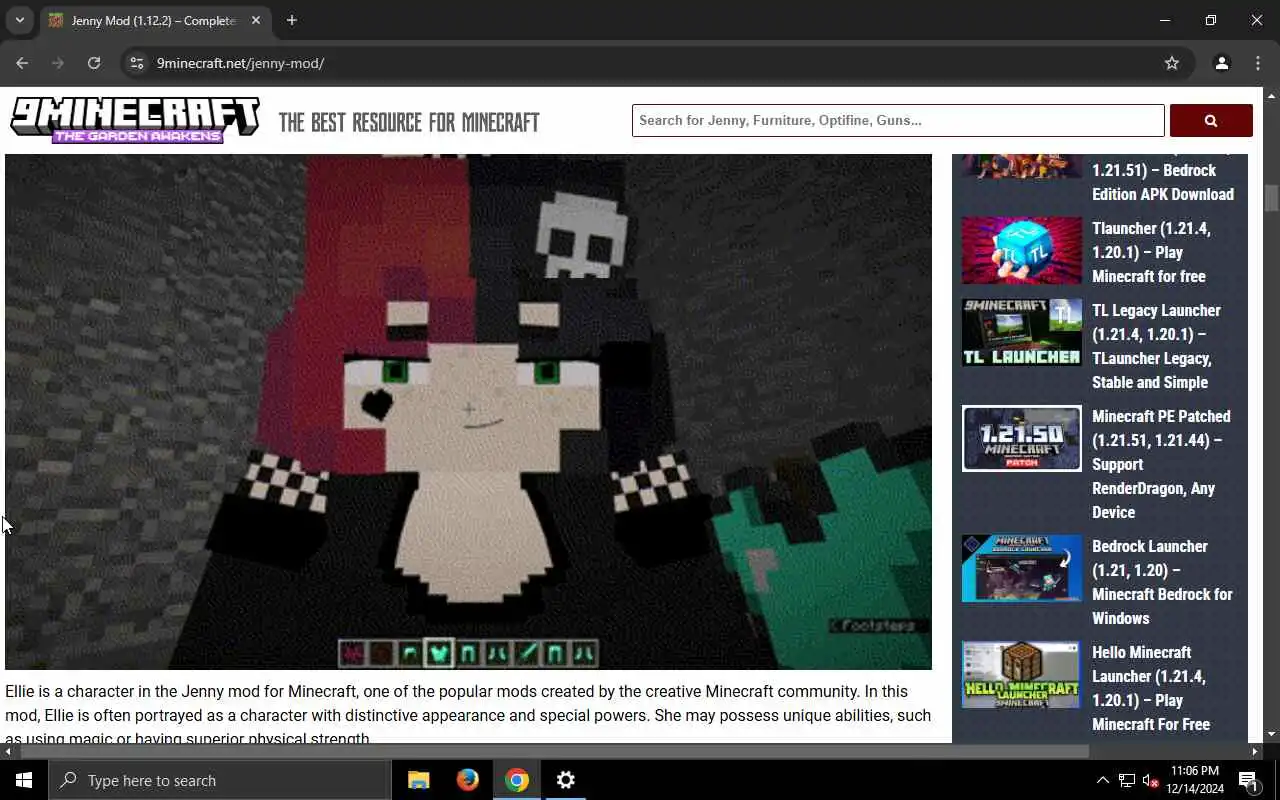The image size is (1280, 800).
Task: Open Settings gear in taskbar
Action: [565, 780]
